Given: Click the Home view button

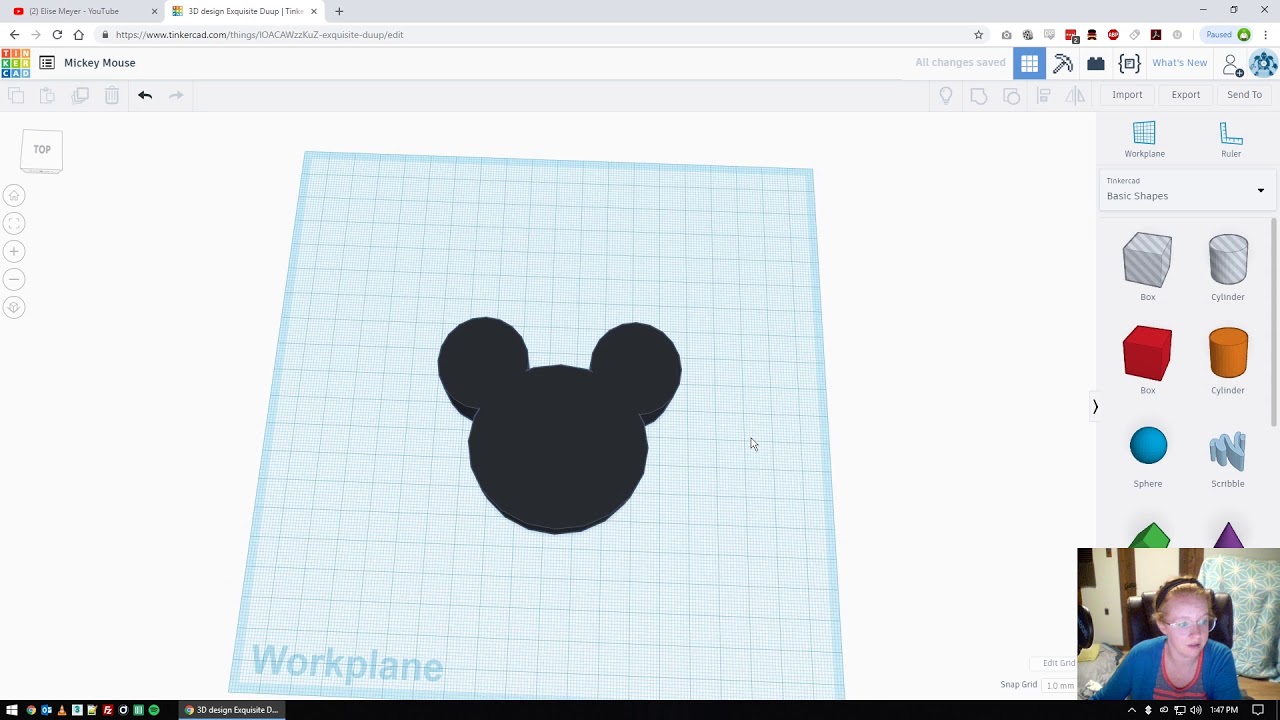Looking at the screenshot, I should [x=14, y=195].
